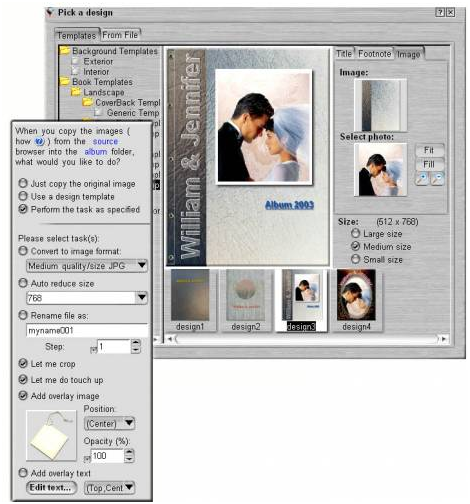Click the overlay image tag thumbnail
Image resolution: width=470 pixels, height=504 pixels.
(51, 436)
